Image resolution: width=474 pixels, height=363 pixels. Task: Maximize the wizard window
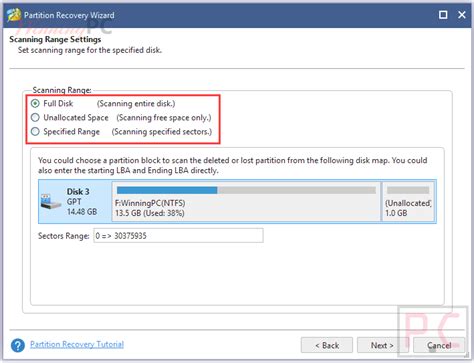point(443,15)
